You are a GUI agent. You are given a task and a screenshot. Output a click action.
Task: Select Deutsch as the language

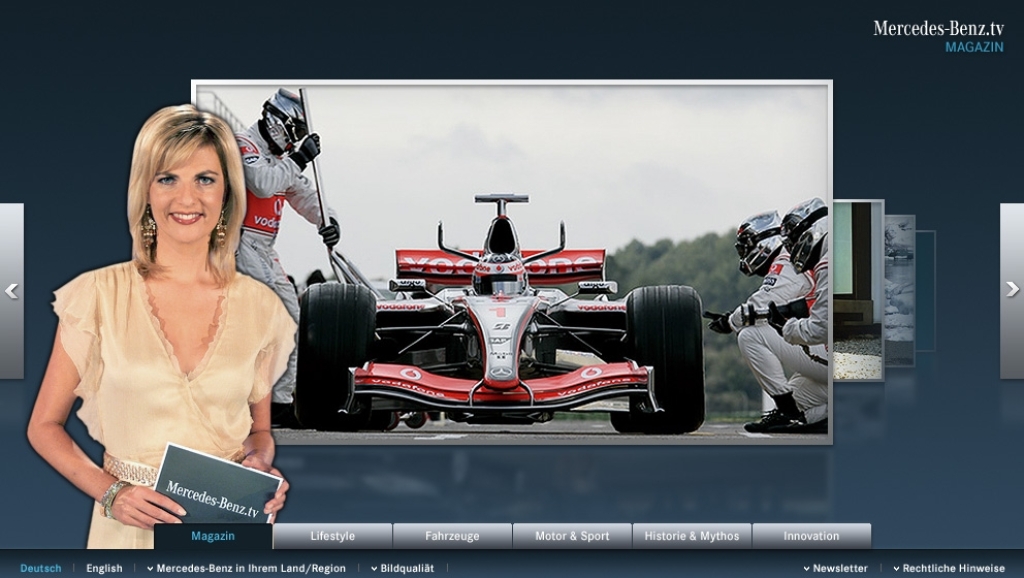tap(41, 567)
